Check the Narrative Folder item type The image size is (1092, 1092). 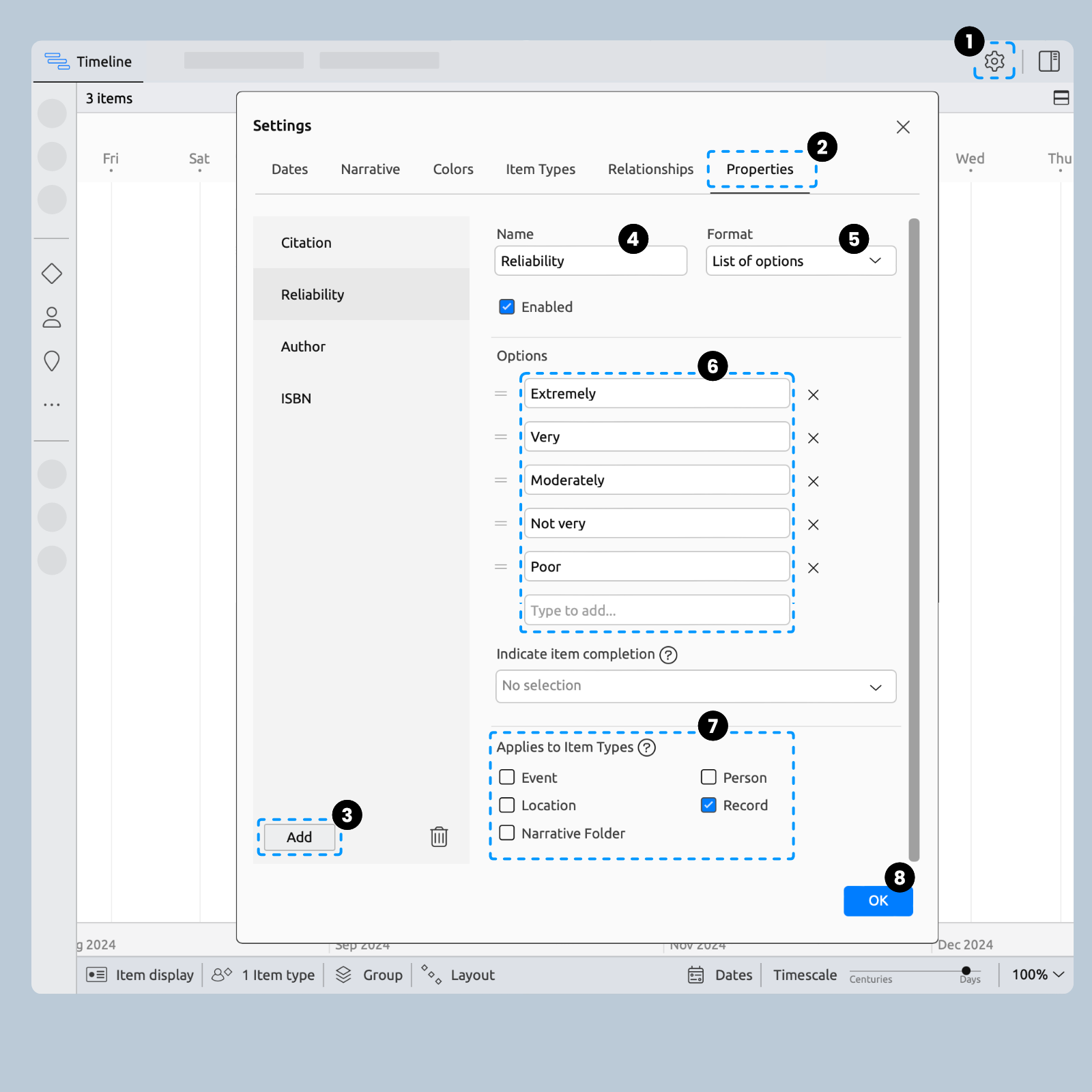point(507,833)
